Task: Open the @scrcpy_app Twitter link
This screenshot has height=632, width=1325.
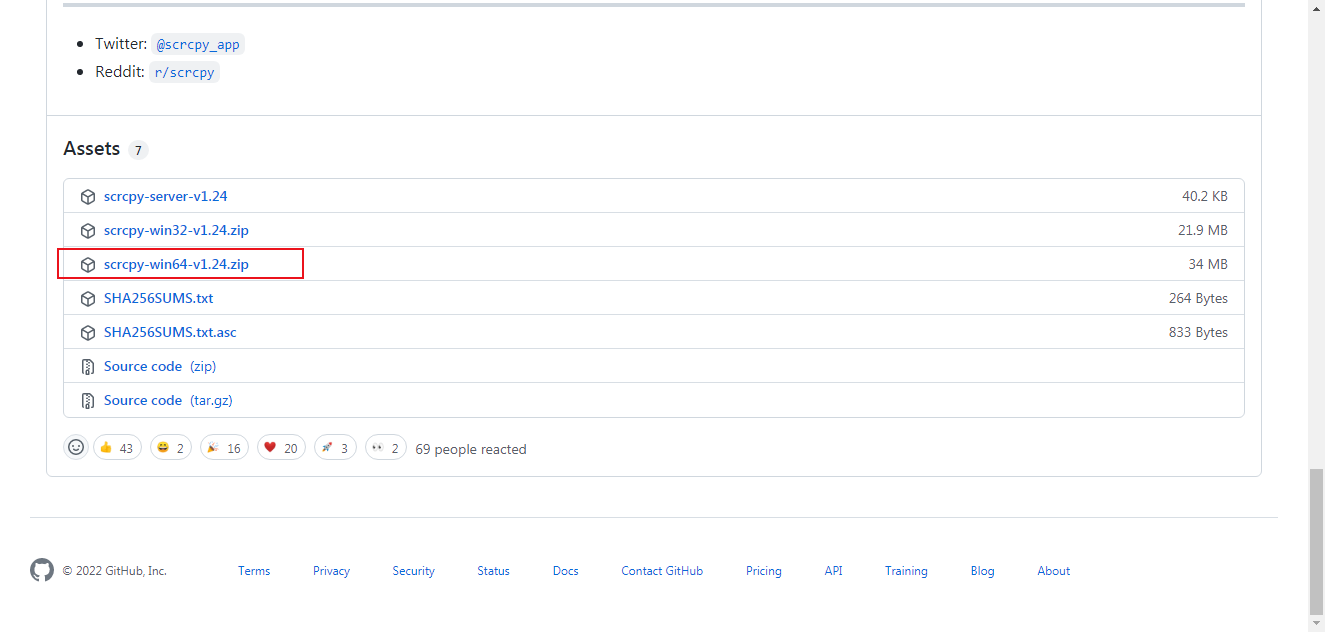Action: (198, 45)
